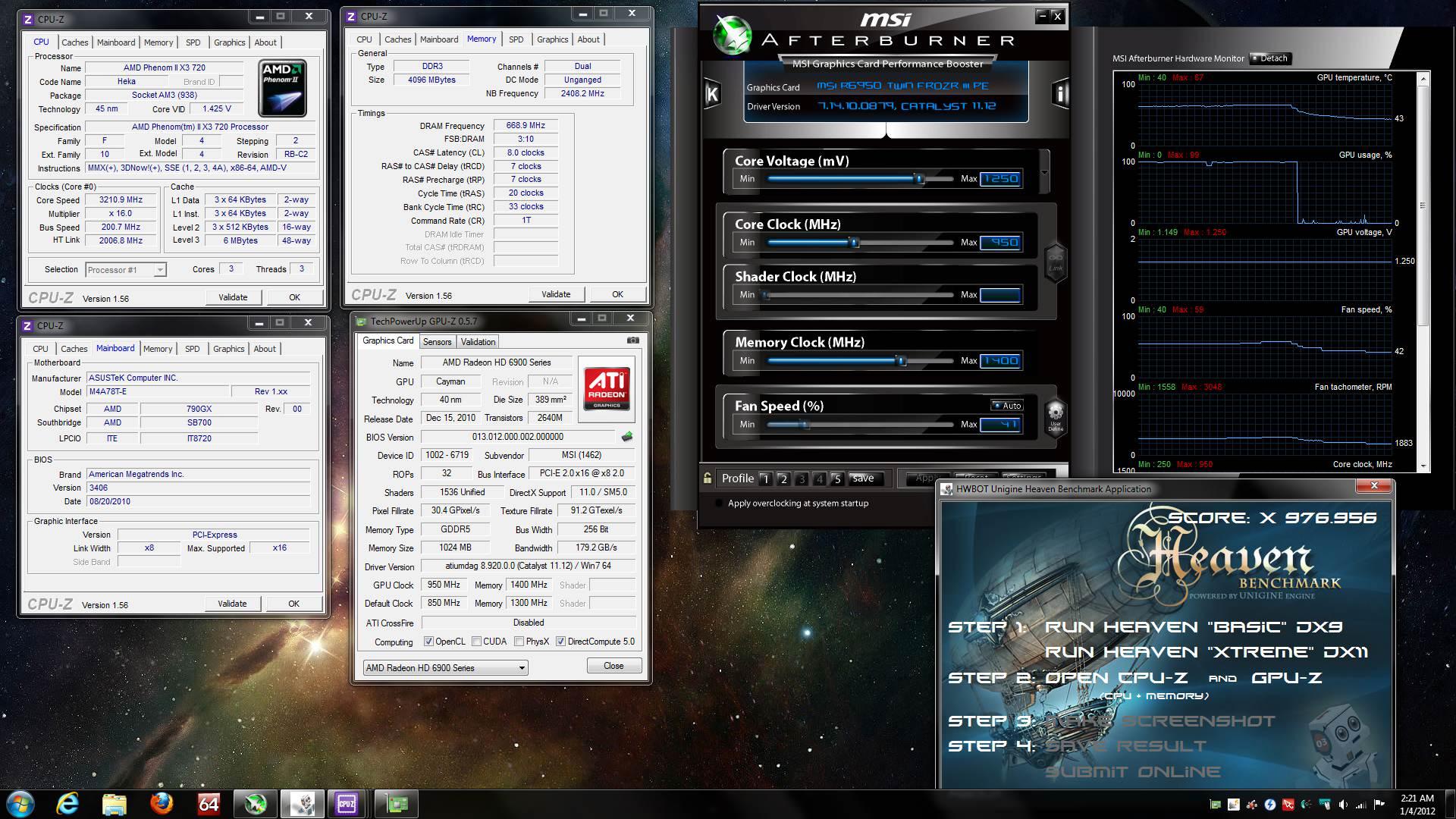Screen dimensions: 1456x819
Task: Click the red '64' taskbar icon
Action: [209, 804]
